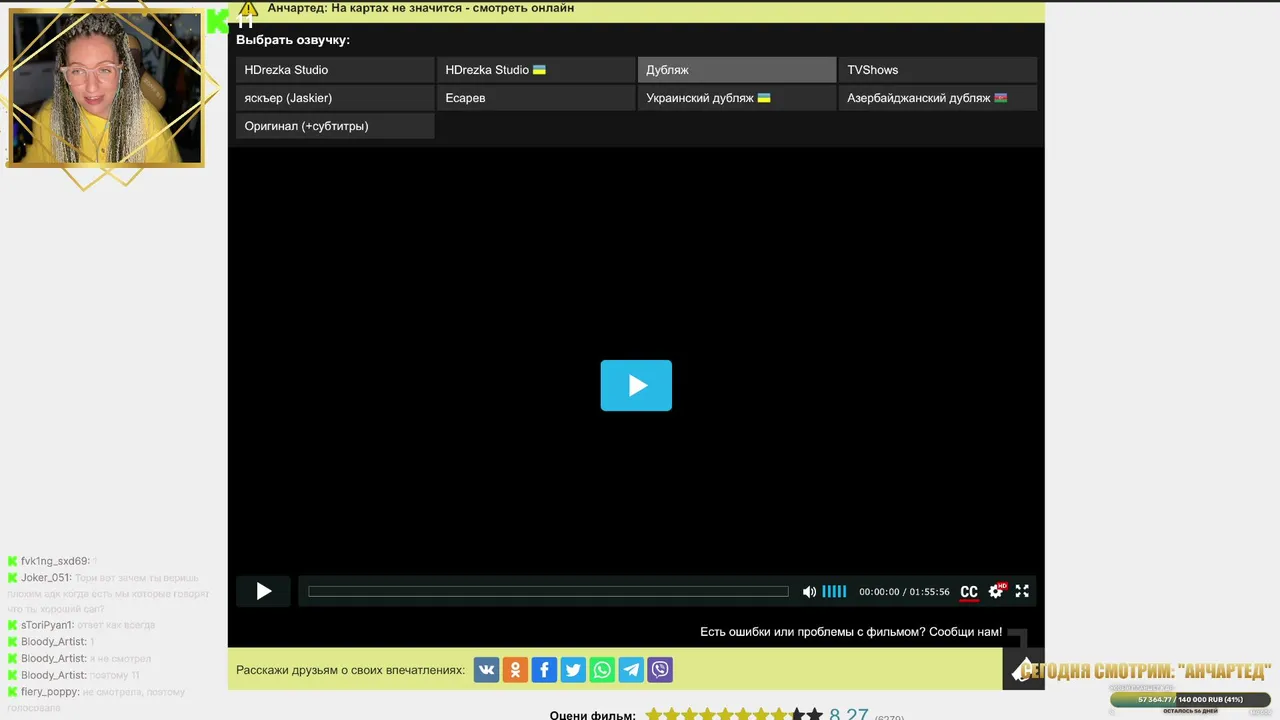
Task: Click the 140 000 RUB donation goal bar
Action: coord(1190,700)
